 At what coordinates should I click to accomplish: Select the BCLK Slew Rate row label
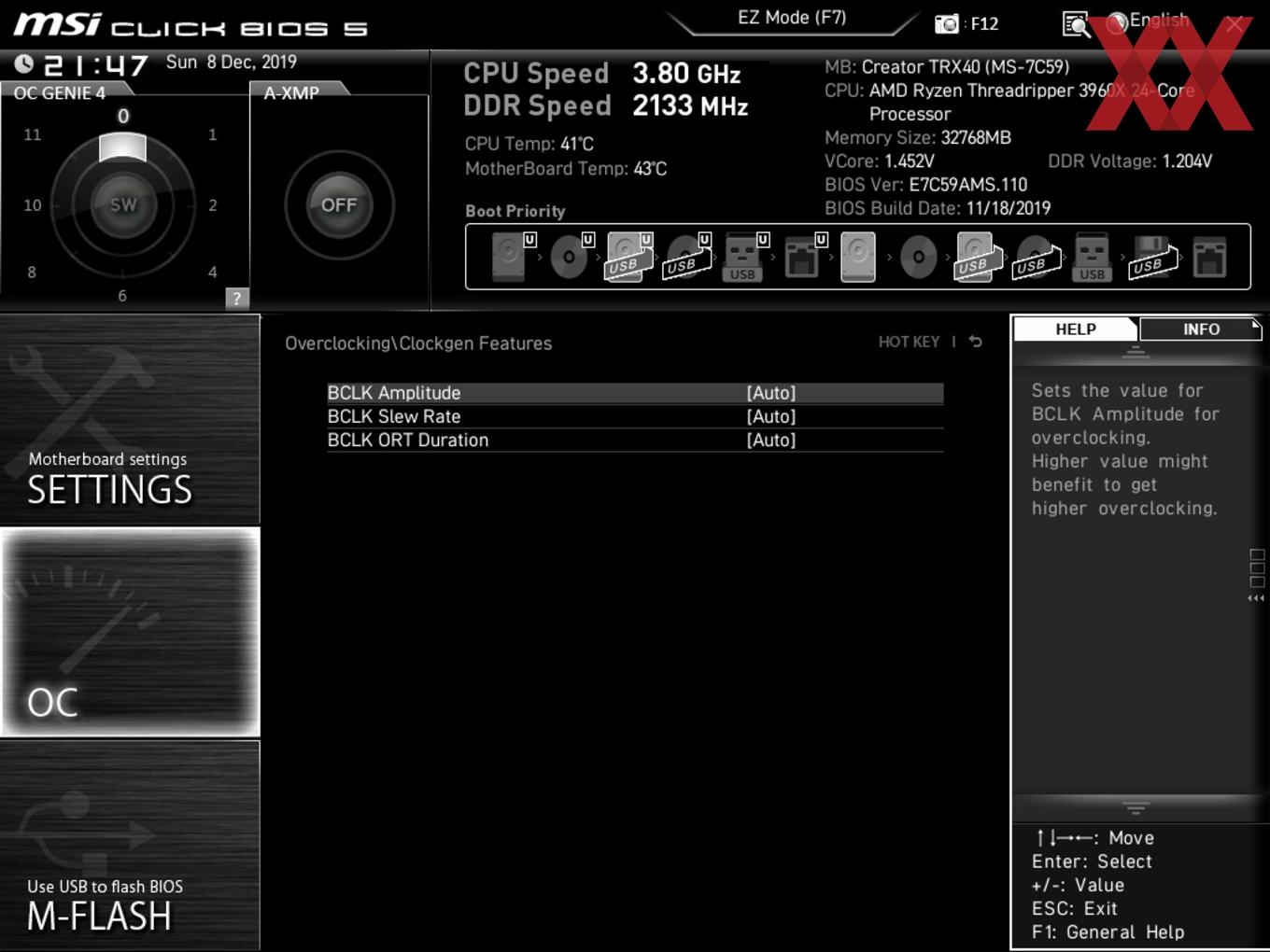click(x=394, y=416)
